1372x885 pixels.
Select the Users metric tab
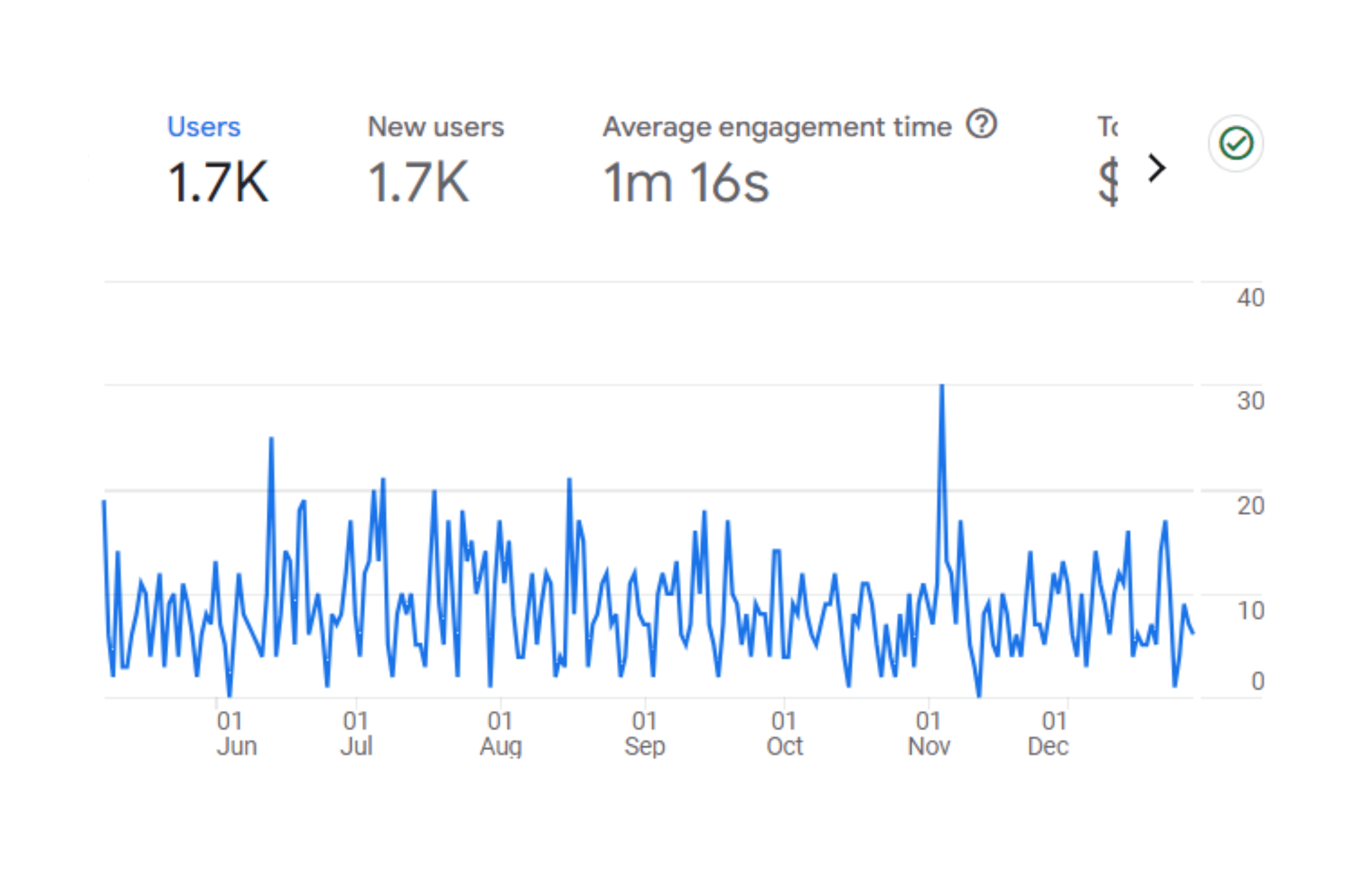[x=204, y=127]
